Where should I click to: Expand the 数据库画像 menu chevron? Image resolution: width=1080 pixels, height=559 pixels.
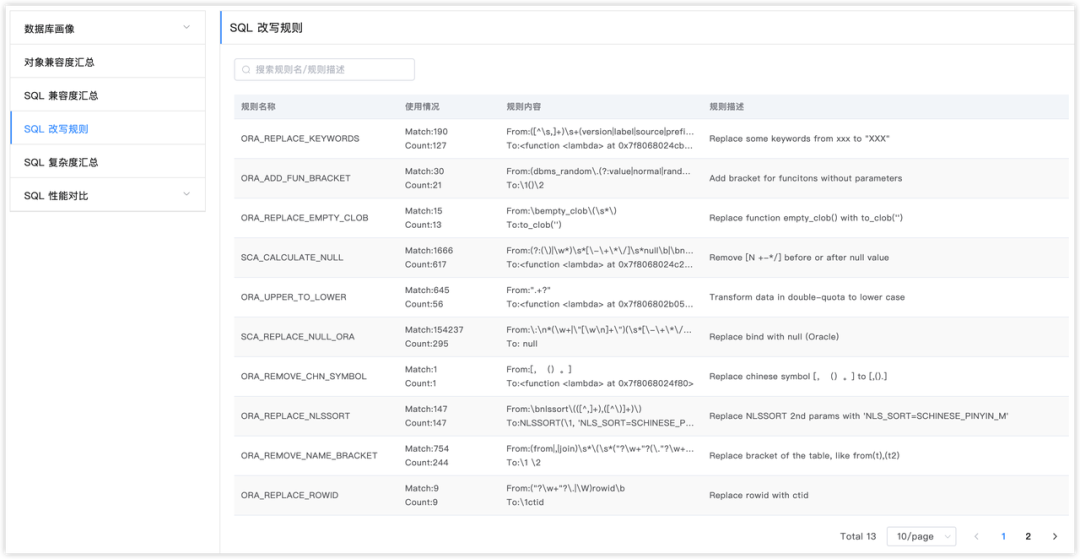tap(186, 28)
